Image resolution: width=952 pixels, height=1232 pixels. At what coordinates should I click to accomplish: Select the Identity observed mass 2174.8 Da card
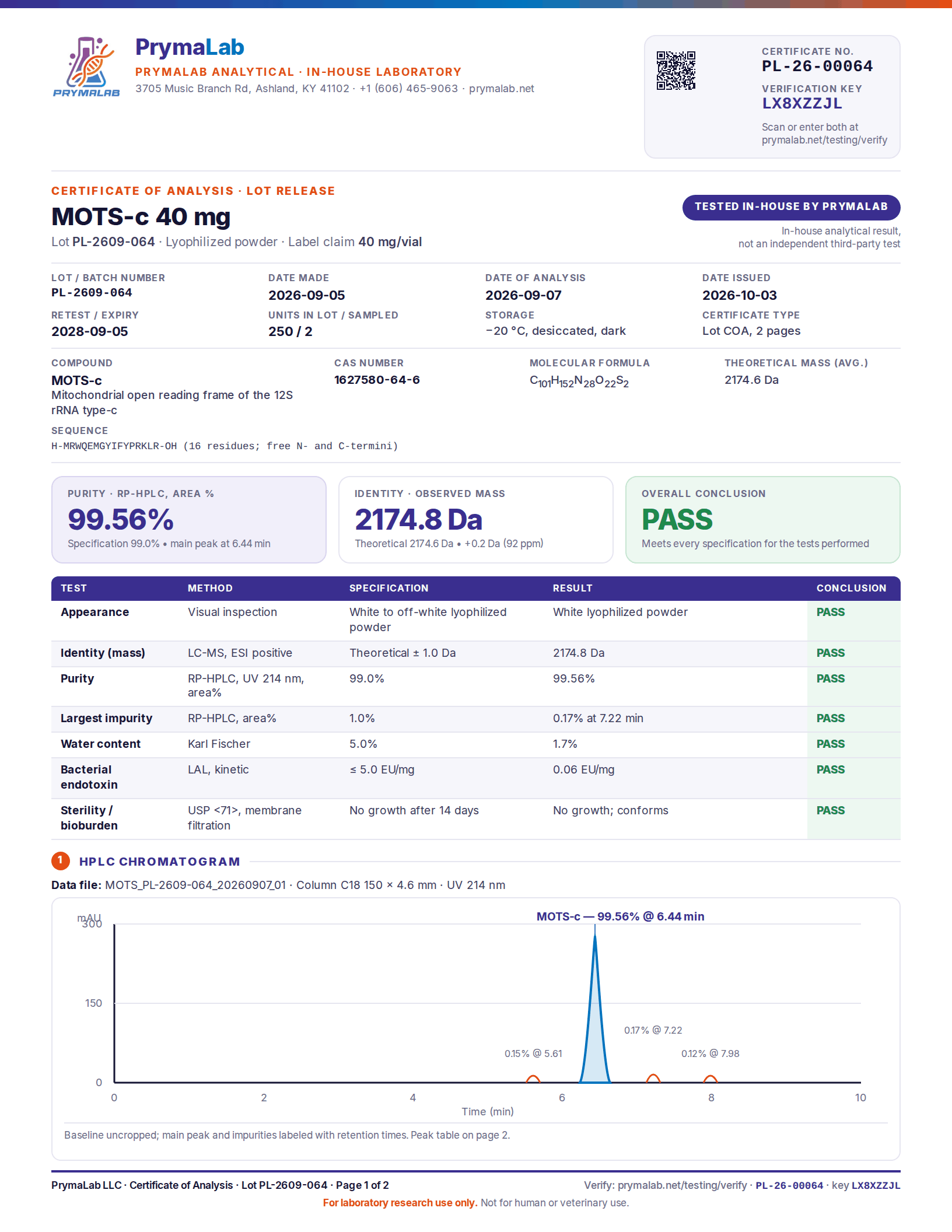pyautogui.click(x=476, y=520)
